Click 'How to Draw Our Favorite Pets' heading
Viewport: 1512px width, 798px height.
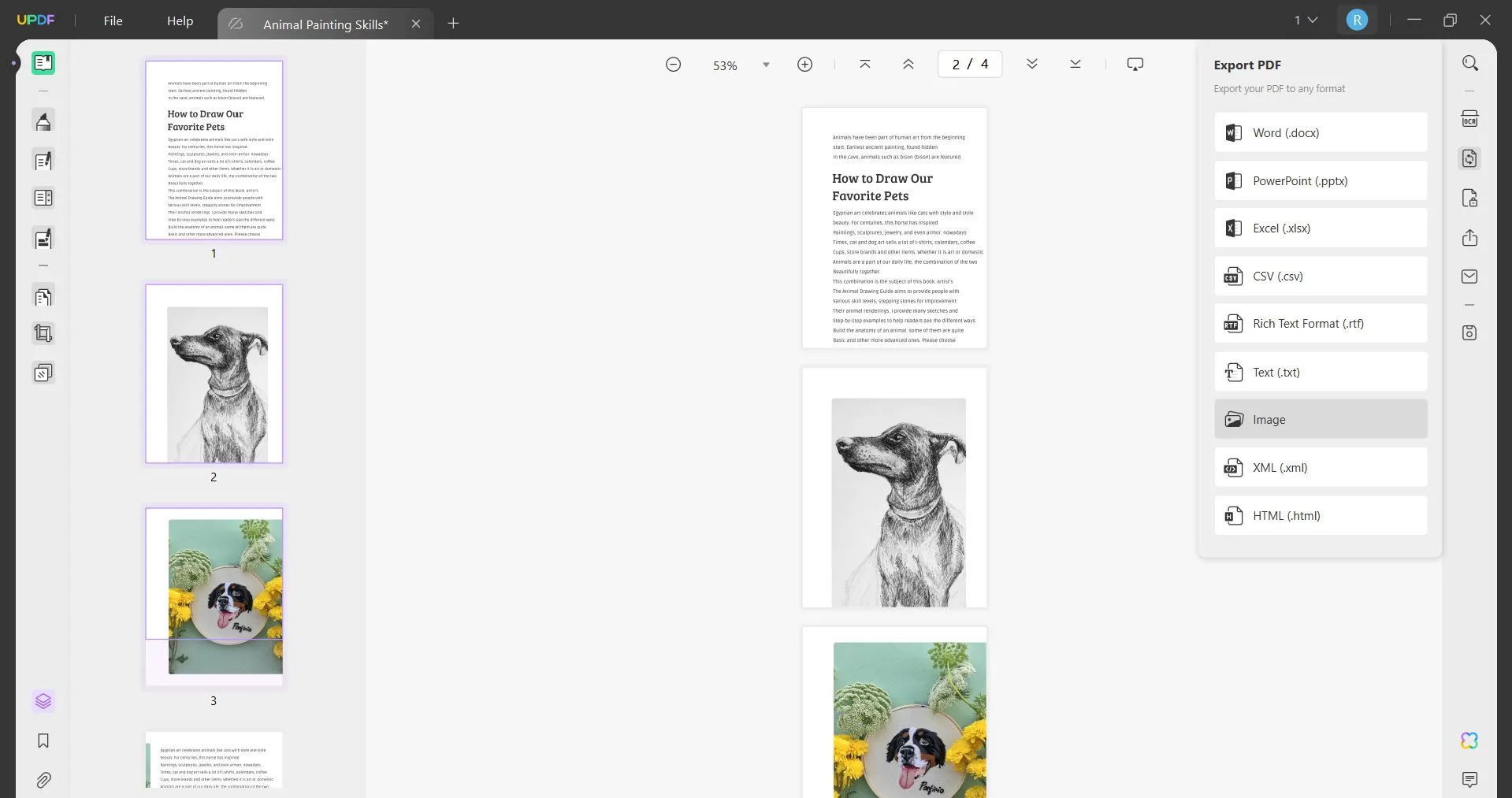882,187
